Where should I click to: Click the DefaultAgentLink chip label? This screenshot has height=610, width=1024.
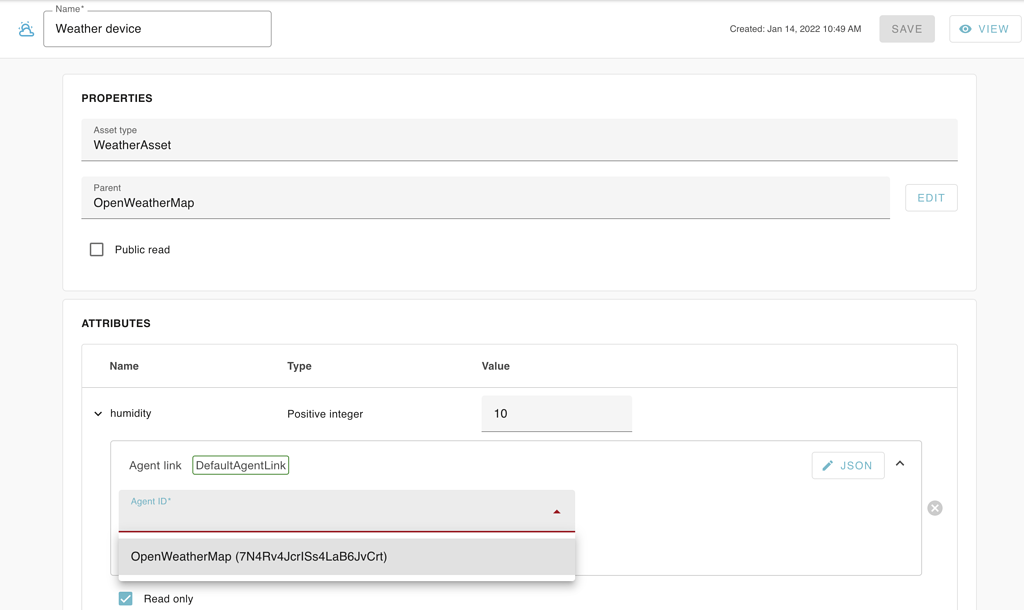click(x=240, y=464)
